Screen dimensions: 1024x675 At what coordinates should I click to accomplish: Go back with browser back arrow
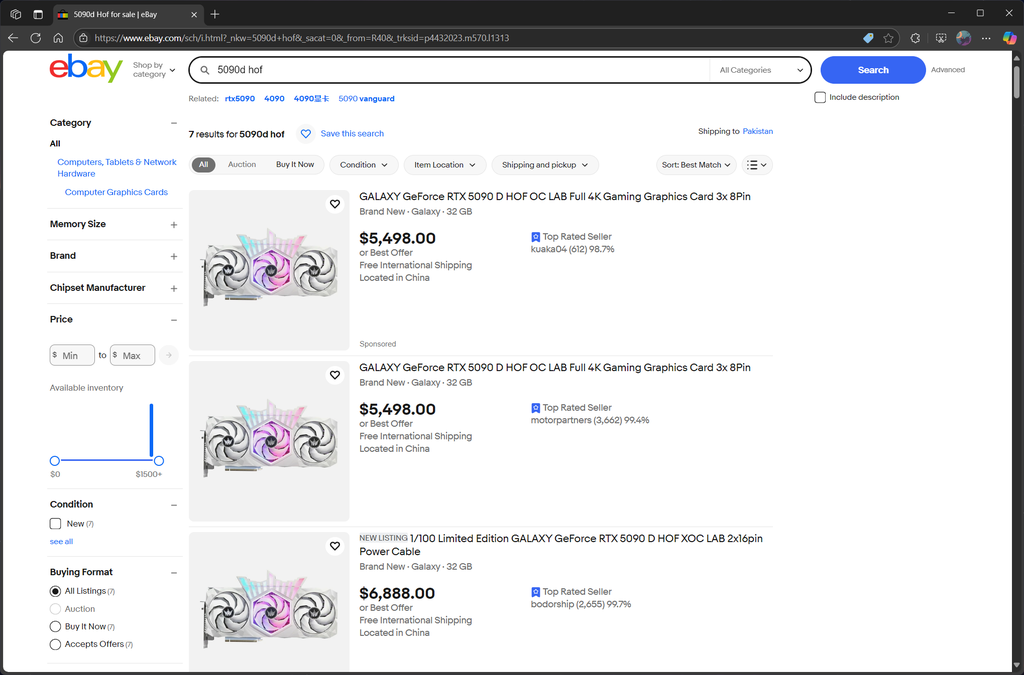point(13,38)
